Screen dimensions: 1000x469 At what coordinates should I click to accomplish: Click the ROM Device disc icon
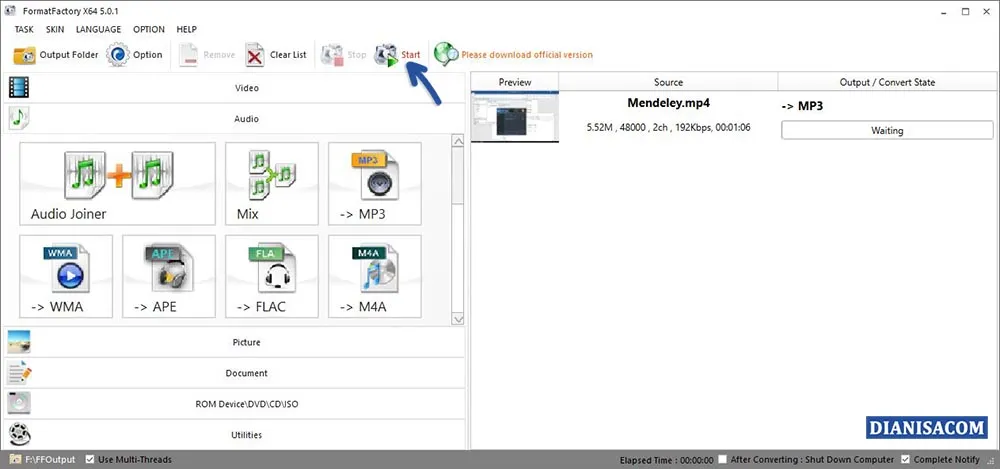point(18,403)
